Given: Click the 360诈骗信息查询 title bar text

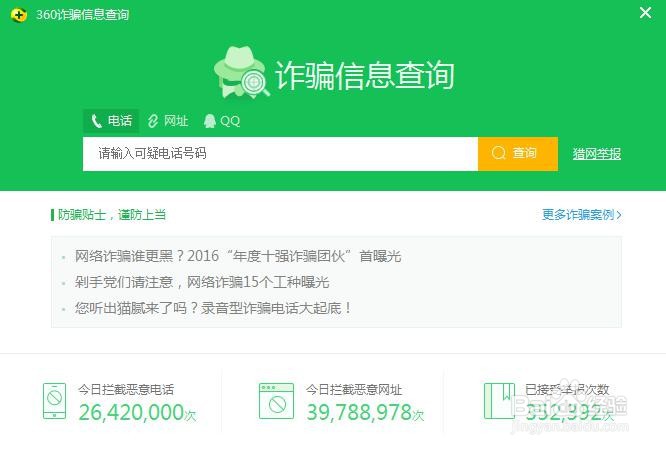Looking at the screenshot, I should pos(82,15).
